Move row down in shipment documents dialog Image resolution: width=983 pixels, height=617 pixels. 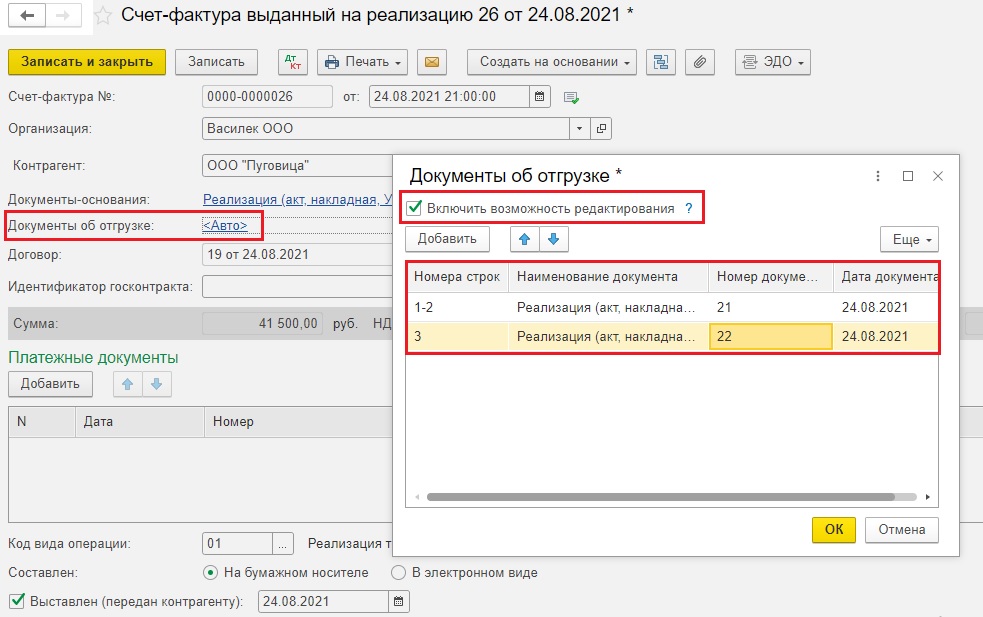(x=554, y=239)
